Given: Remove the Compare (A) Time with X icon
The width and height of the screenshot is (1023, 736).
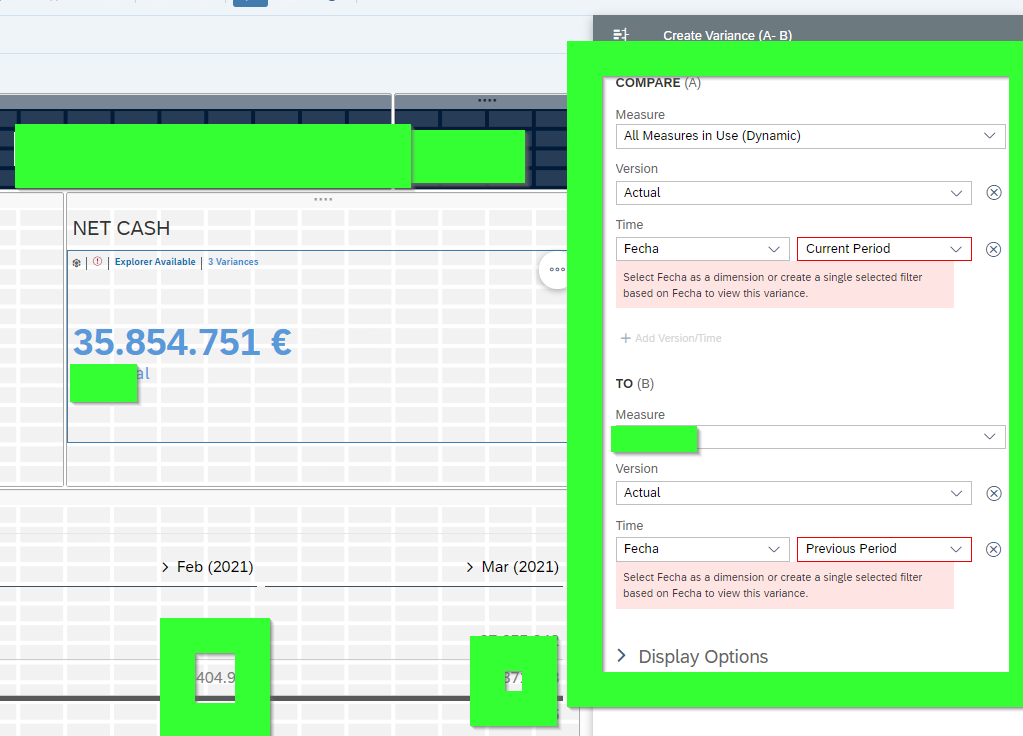Looking at the screenshot, I should [993, 249].
